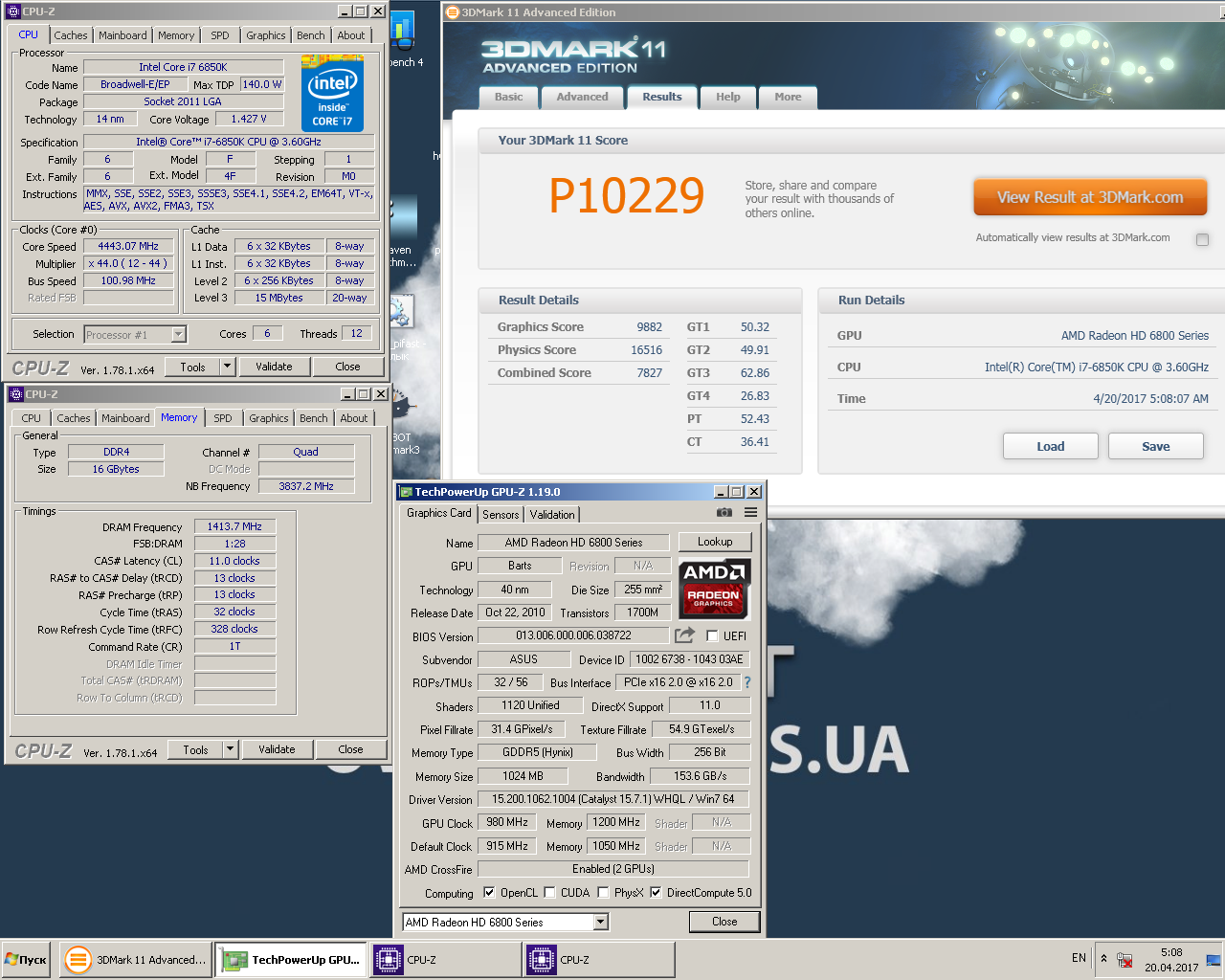This screenshot has height=980, width=1225.
Task: Click the GPU-Z Name field
Action: tap(573, 542)
